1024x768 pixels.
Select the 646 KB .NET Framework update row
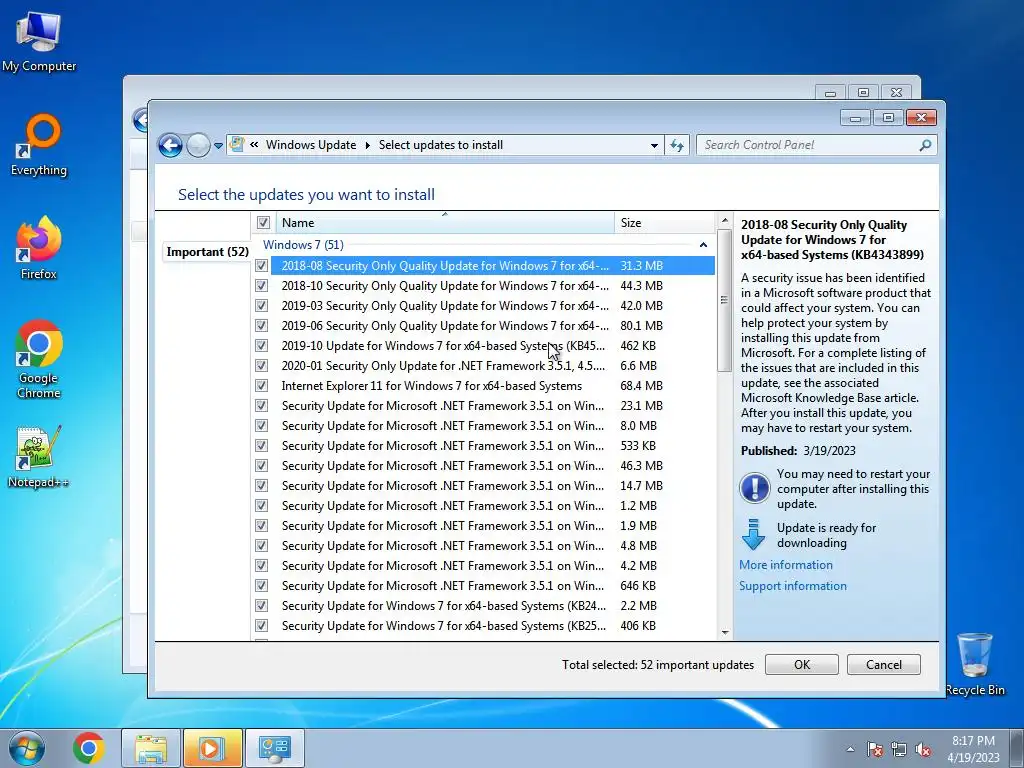point(483,586)
